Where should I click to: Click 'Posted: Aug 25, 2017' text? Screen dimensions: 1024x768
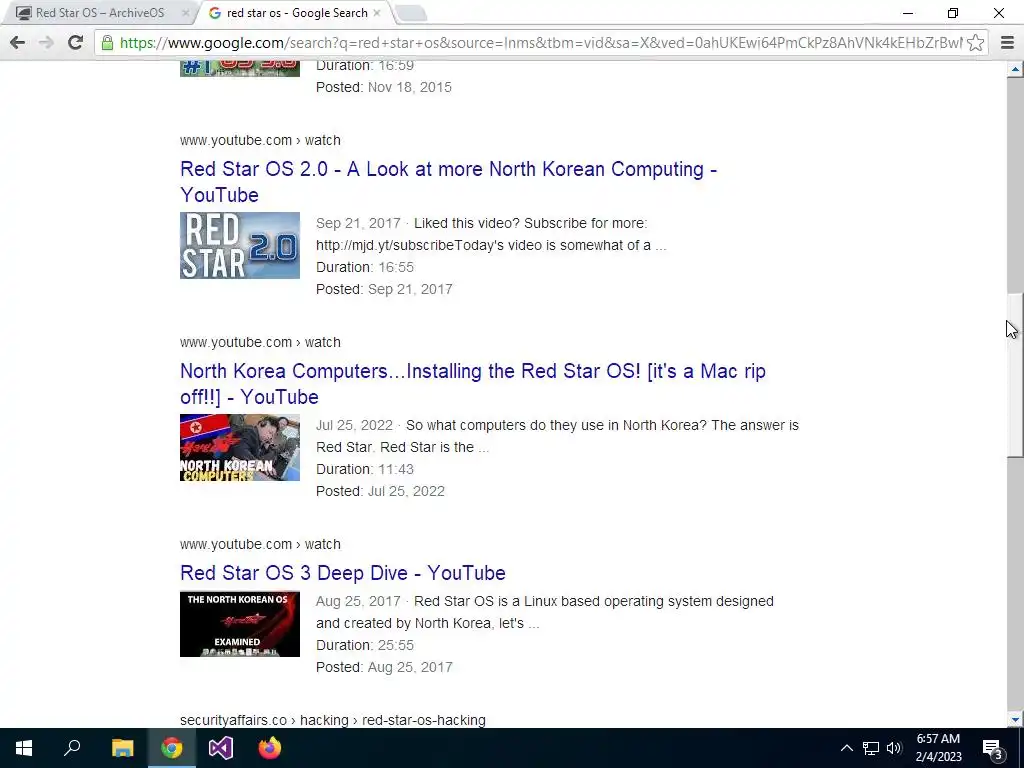tap(384, 667)
